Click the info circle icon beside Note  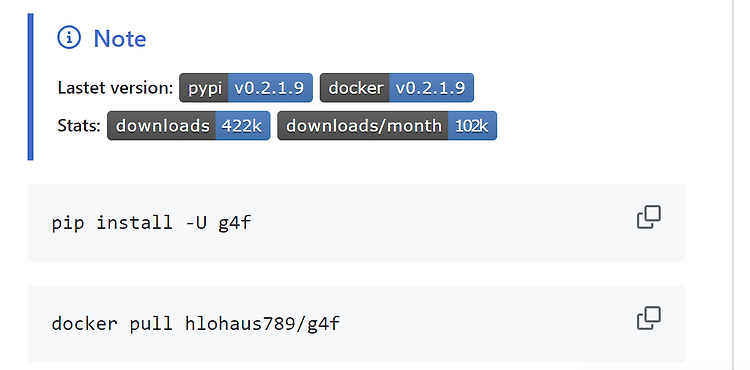tap(69, 38)
